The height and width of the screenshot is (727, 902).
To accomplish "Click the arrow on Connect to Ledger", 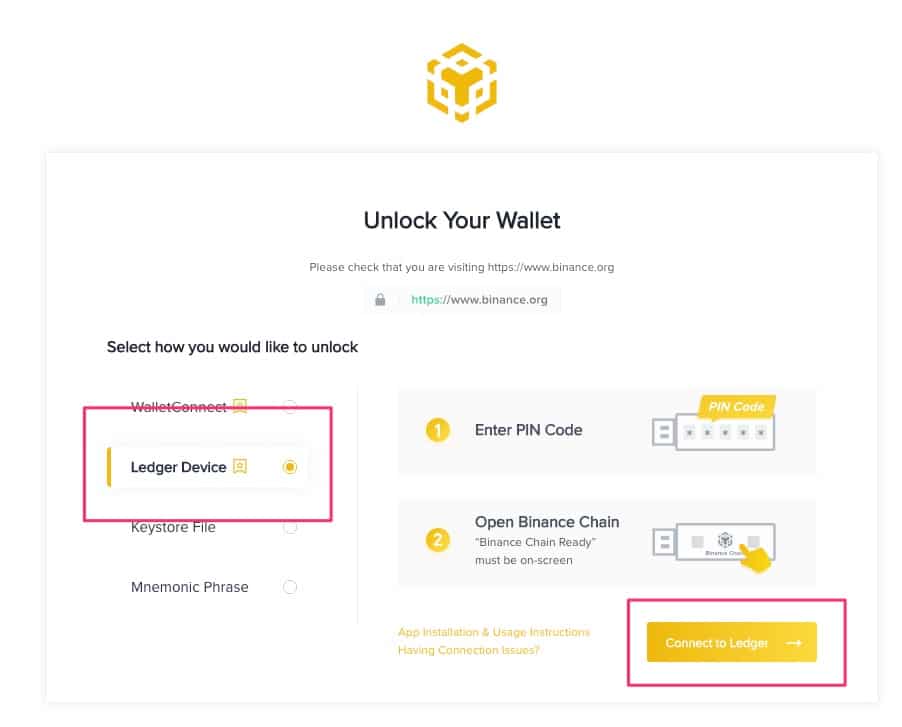I will tap(794, 643).
